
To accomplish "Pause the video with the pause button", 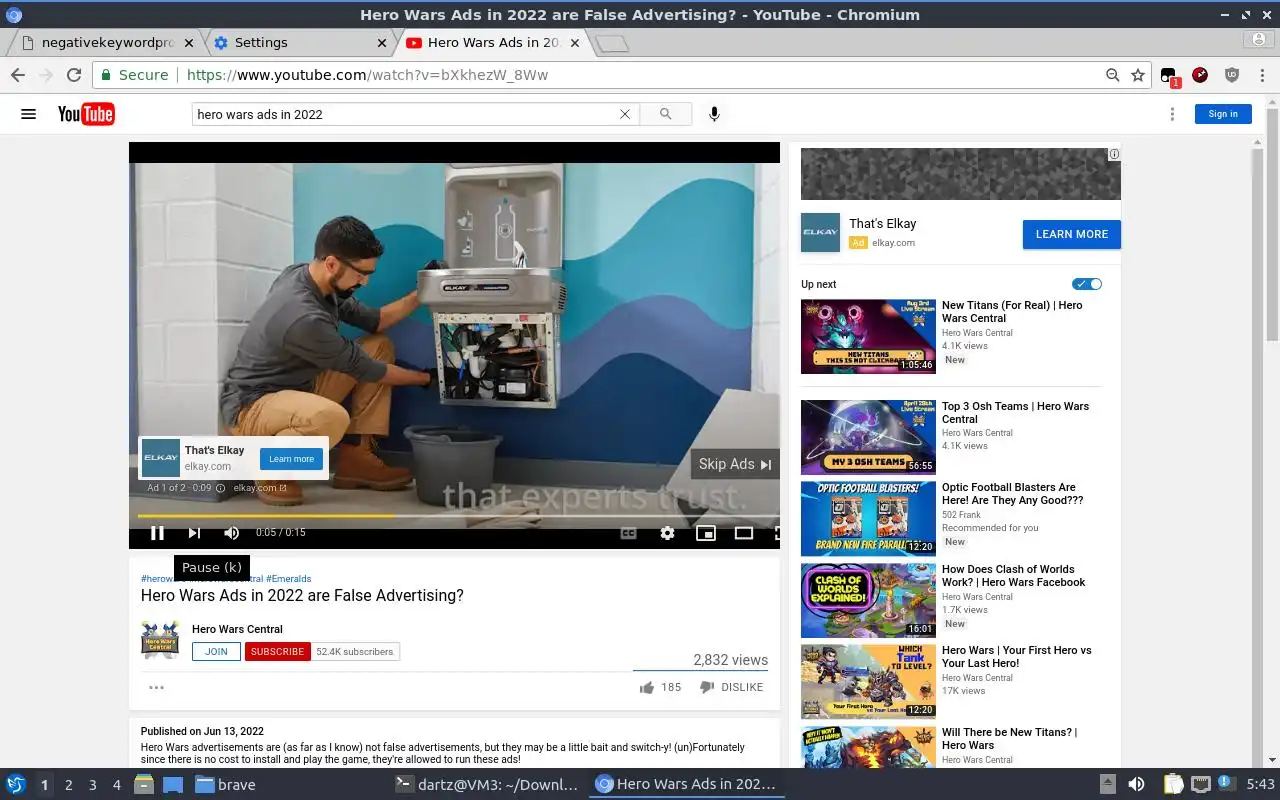I will (x=157, y=533).
